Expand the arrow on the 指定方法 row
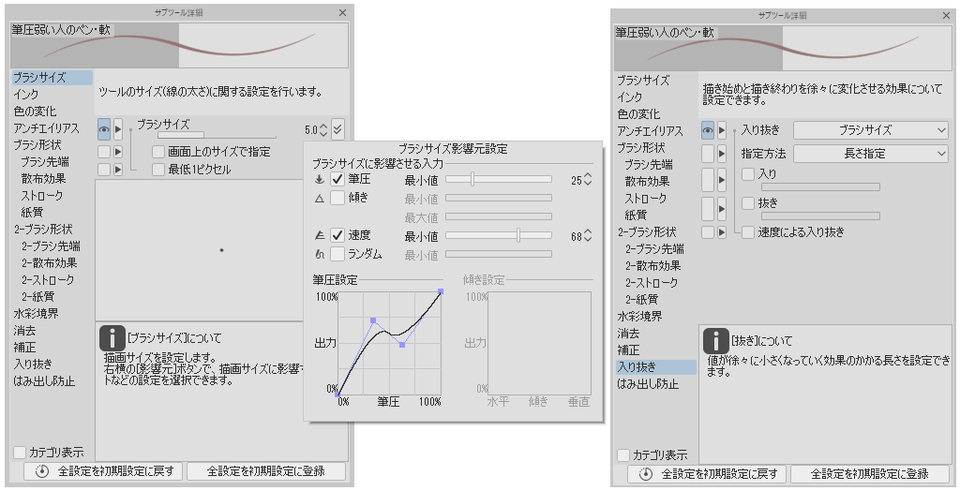 point(722,154)
